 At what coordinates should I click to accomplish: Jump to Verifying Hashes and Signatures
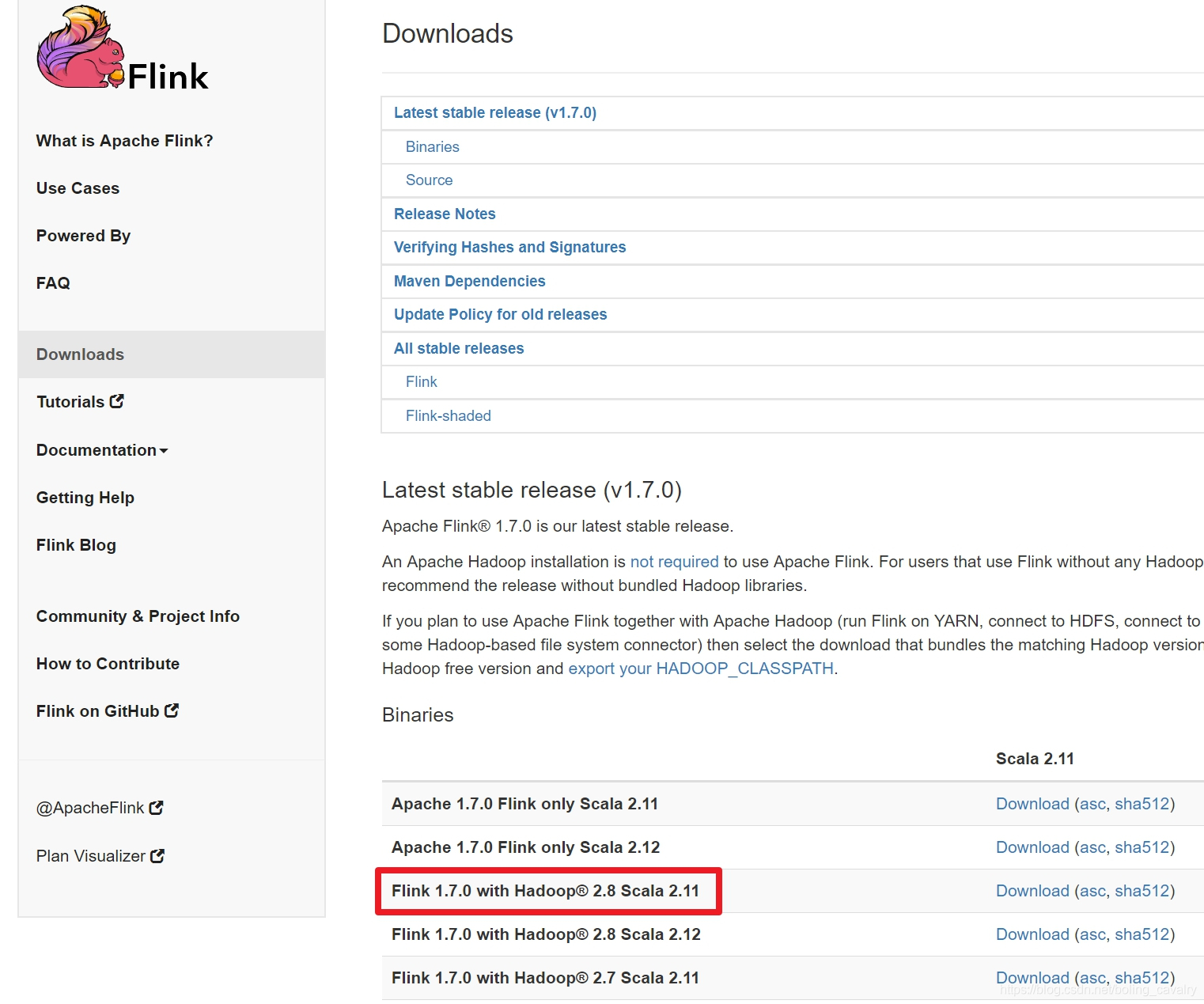coord(509,248)
